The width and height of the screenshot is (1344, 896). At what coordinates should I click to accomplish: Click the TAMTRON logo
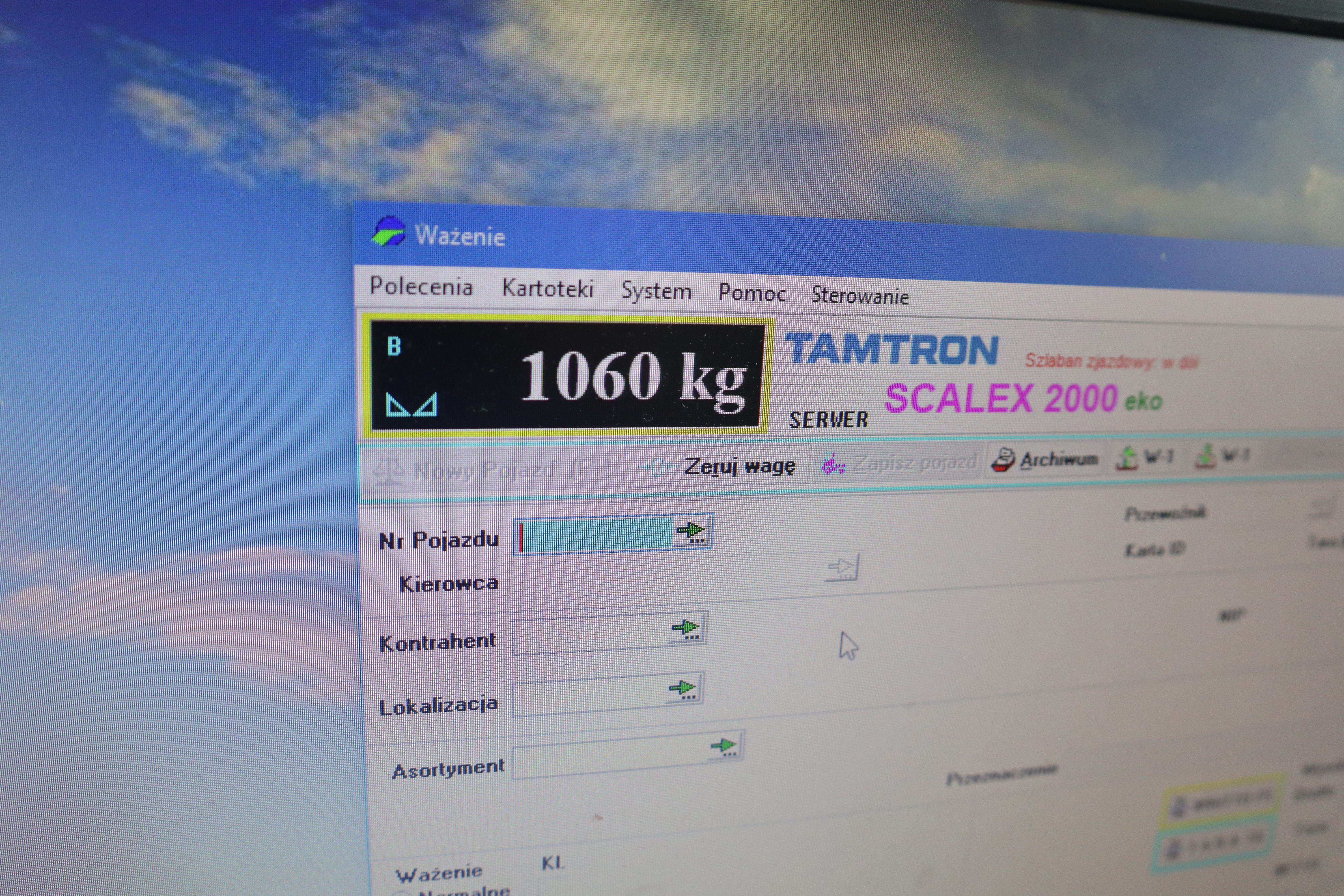pos(892,350)
